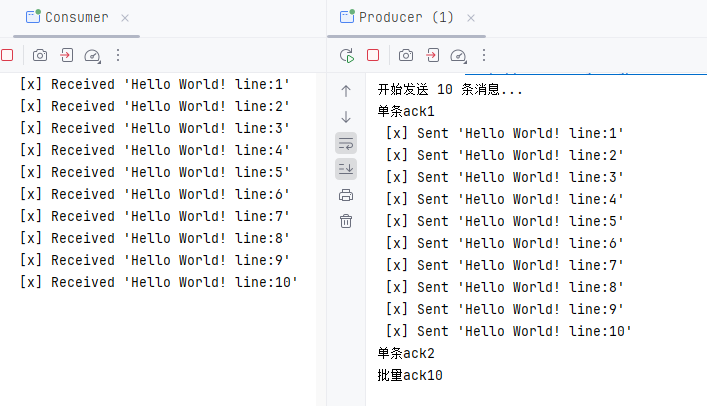Click Consumer line "Received 'Hello World! line:5'"

click(x=155, y=172)
